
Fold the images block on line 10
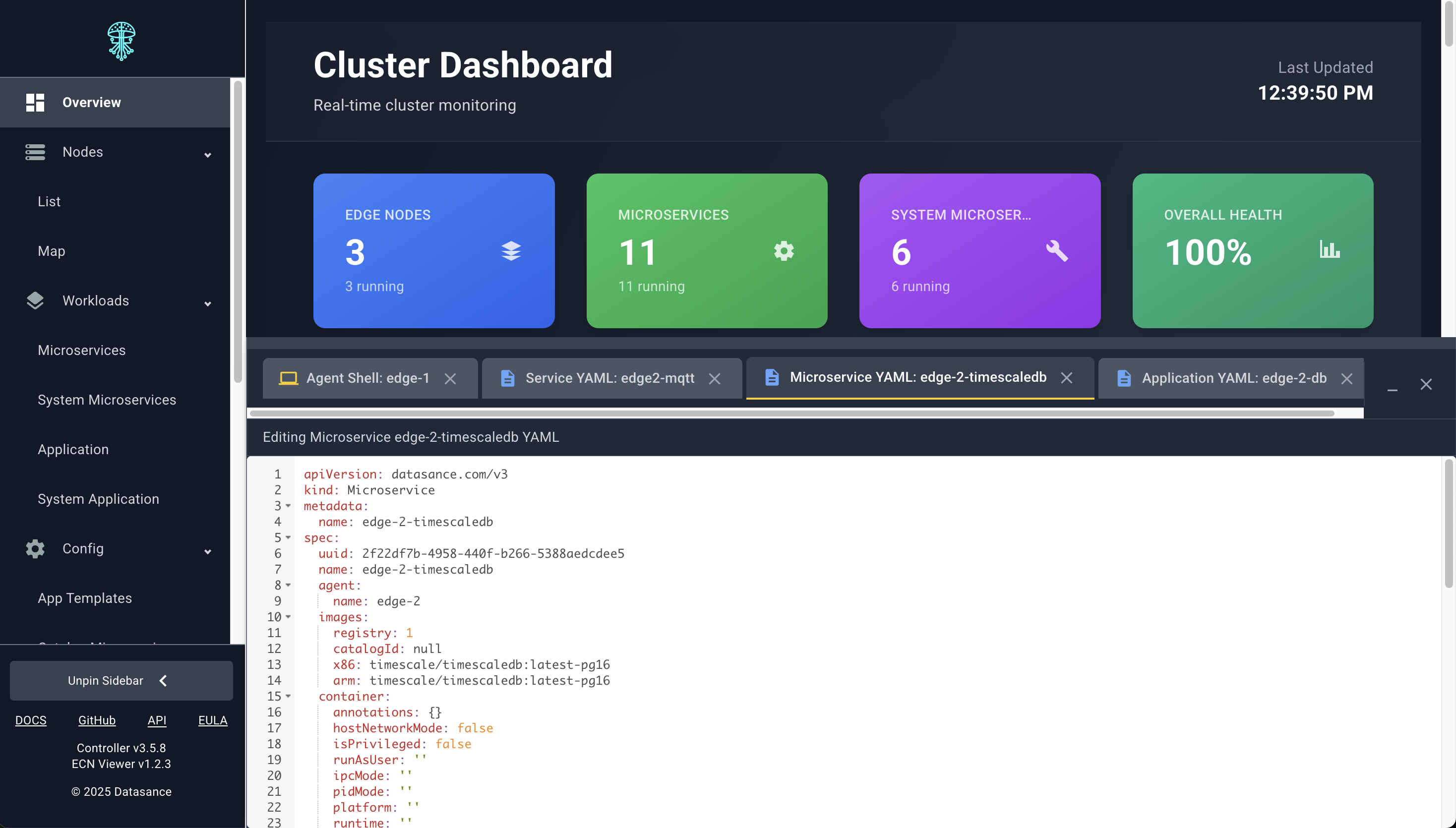coord(288,616)
